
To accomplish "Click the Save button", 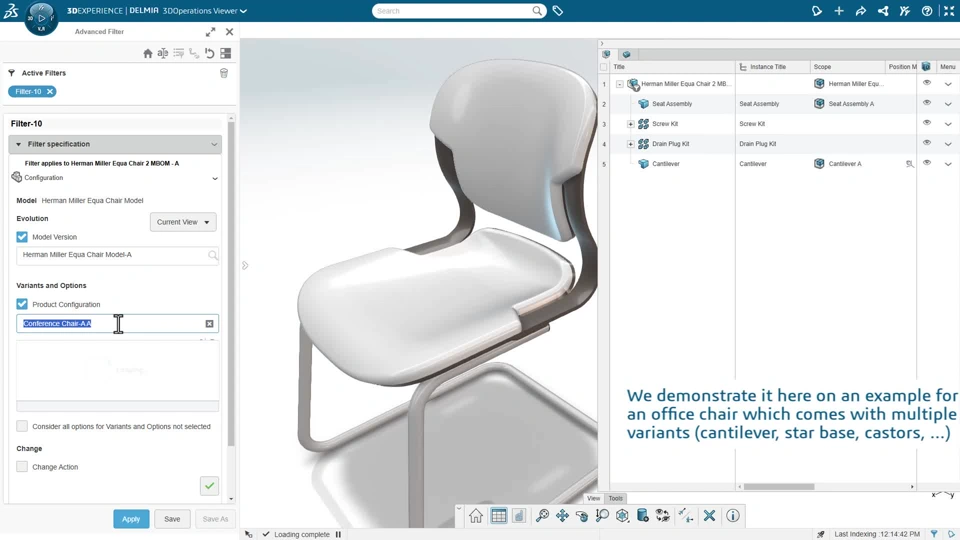I will click(172, 519).
